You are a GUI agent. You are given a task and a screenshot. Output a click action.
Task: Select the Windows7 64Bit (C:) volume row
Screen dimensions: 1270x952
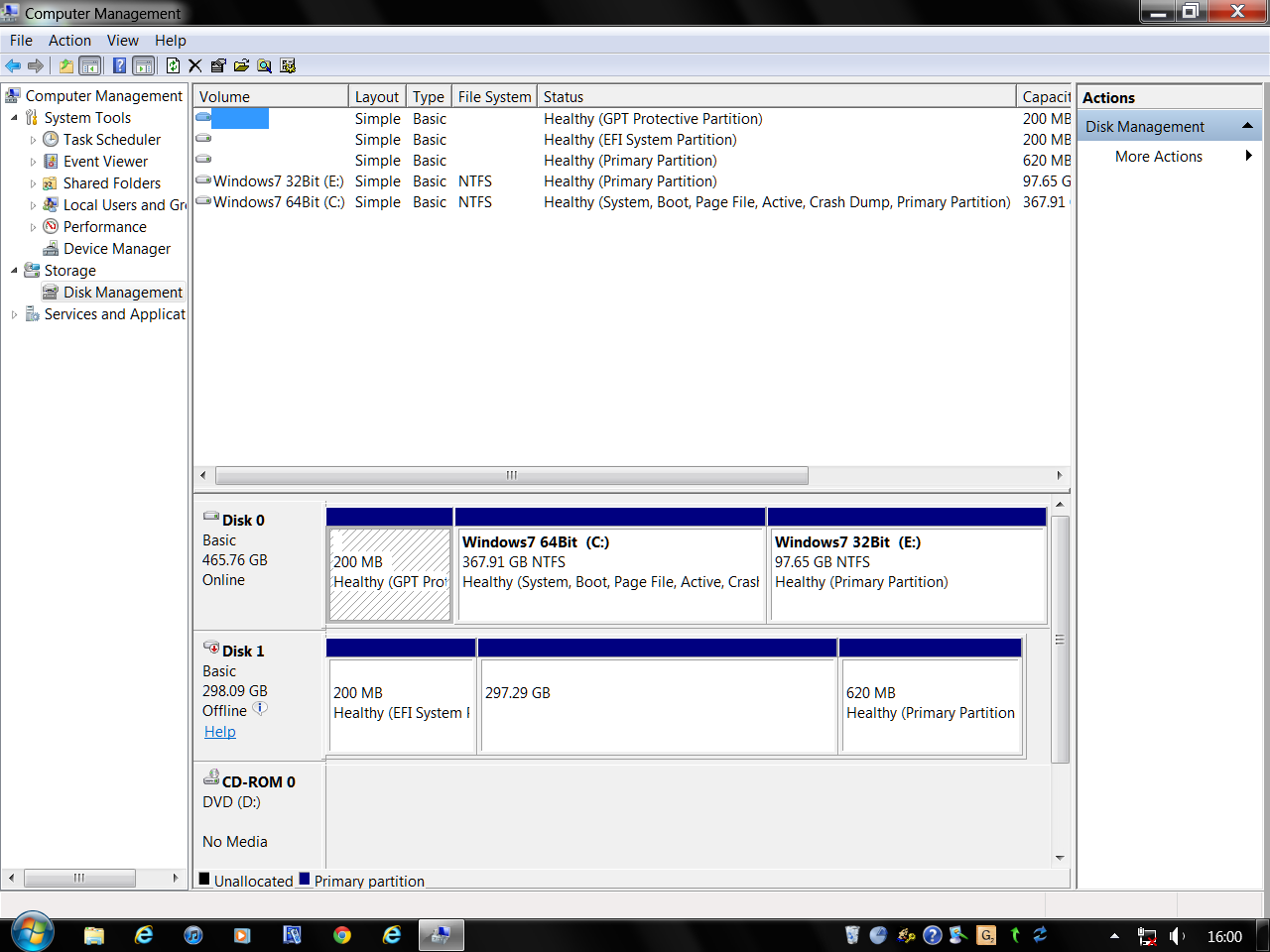click(x=632, y=202)
